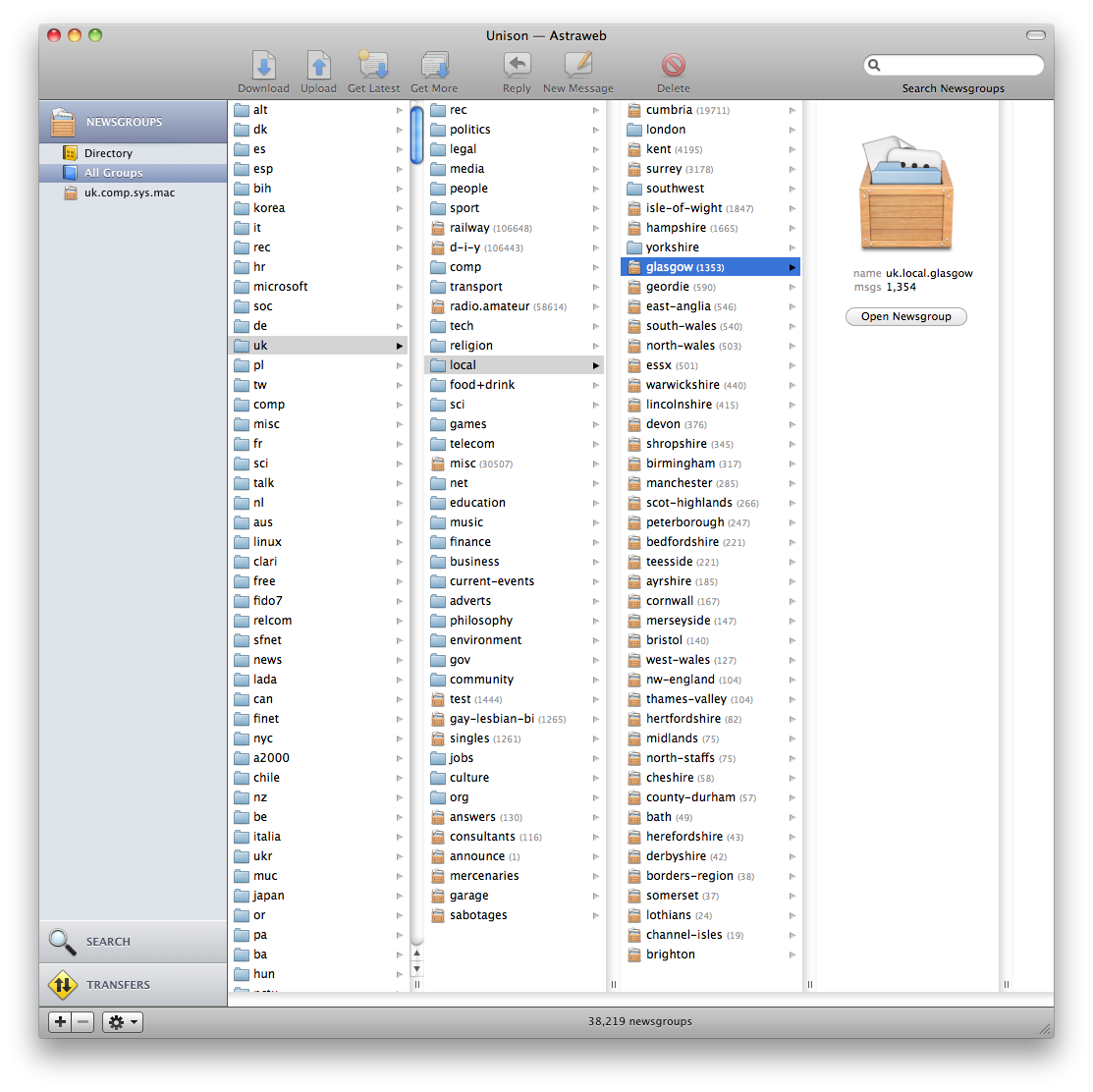Click the Get More toolbar icon
The width and height of the screenshot is (1093, 1092).
(434, 66)
